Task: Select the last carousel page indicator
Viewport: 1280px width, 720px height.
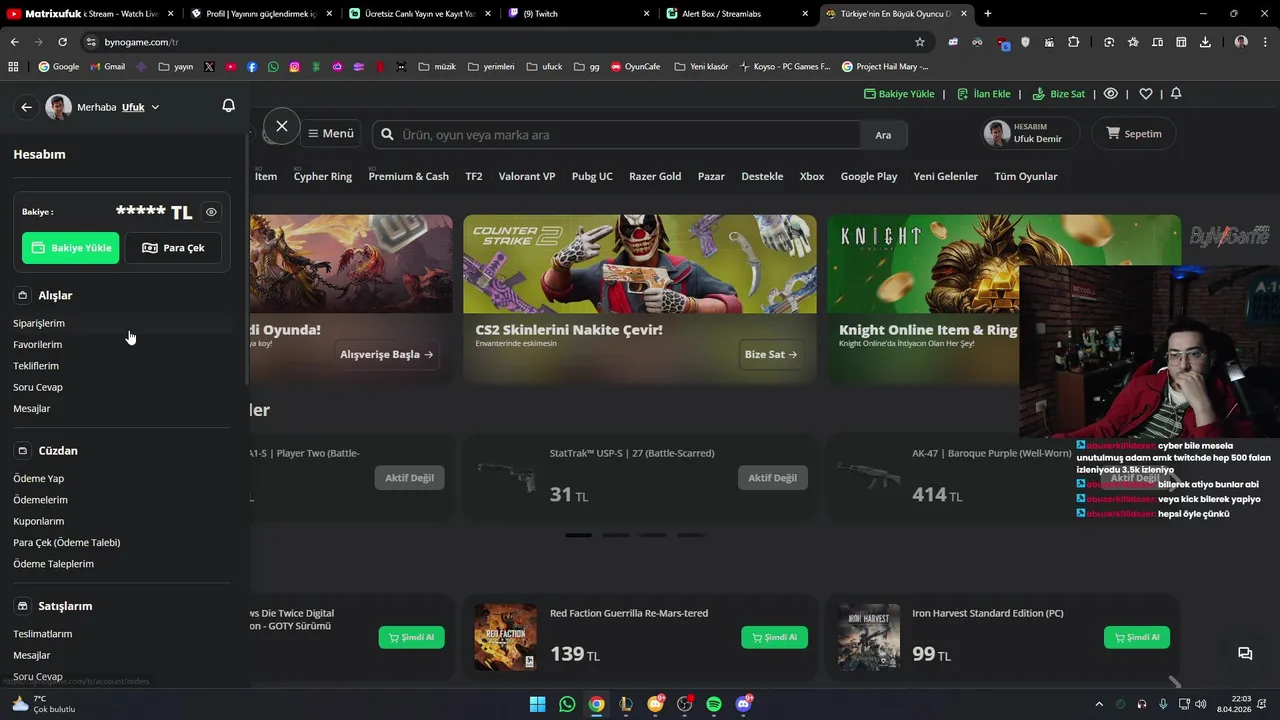Action: click(691, 535)
